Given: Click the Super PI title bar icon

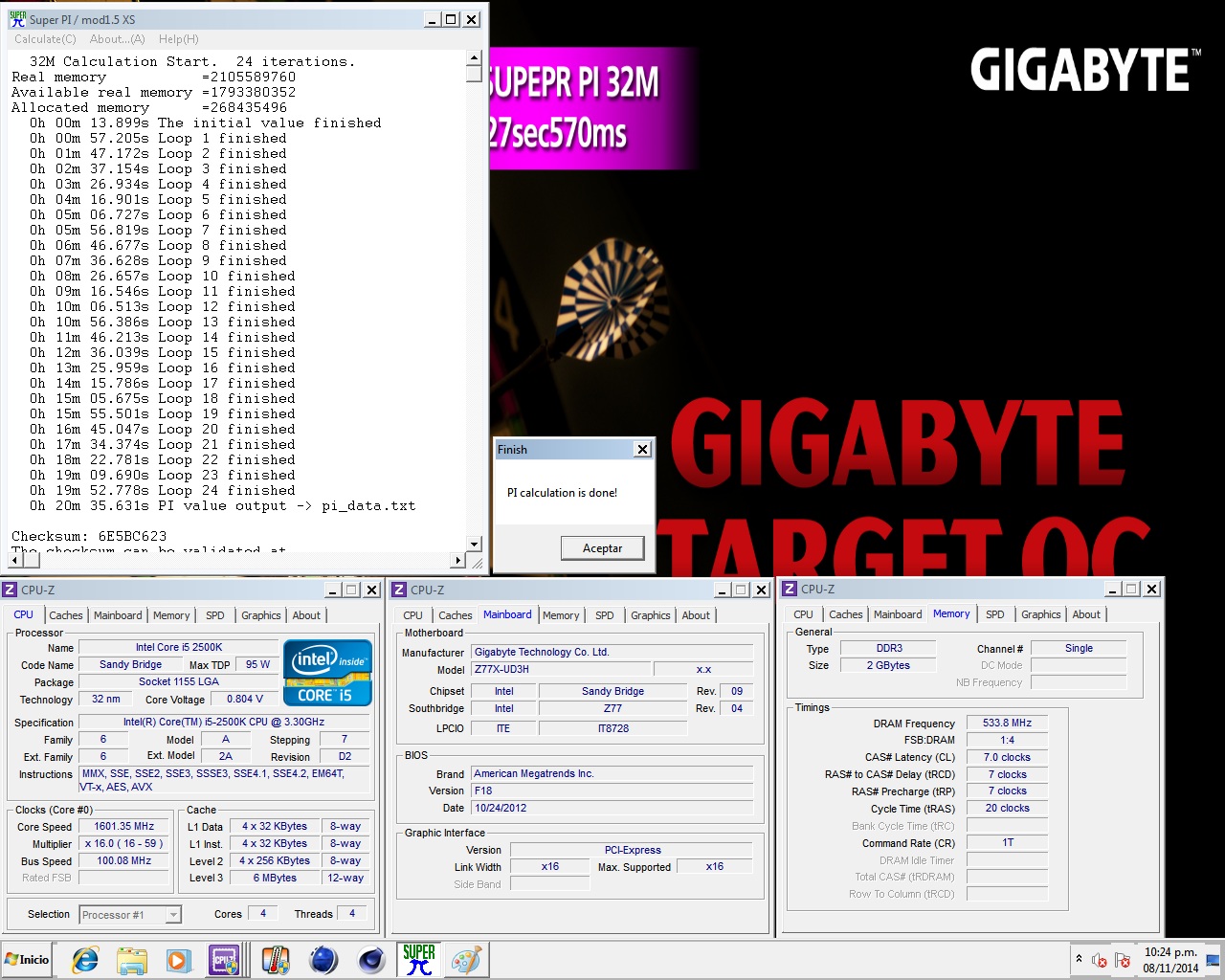Looking at the screenshot, I should 17,18.
